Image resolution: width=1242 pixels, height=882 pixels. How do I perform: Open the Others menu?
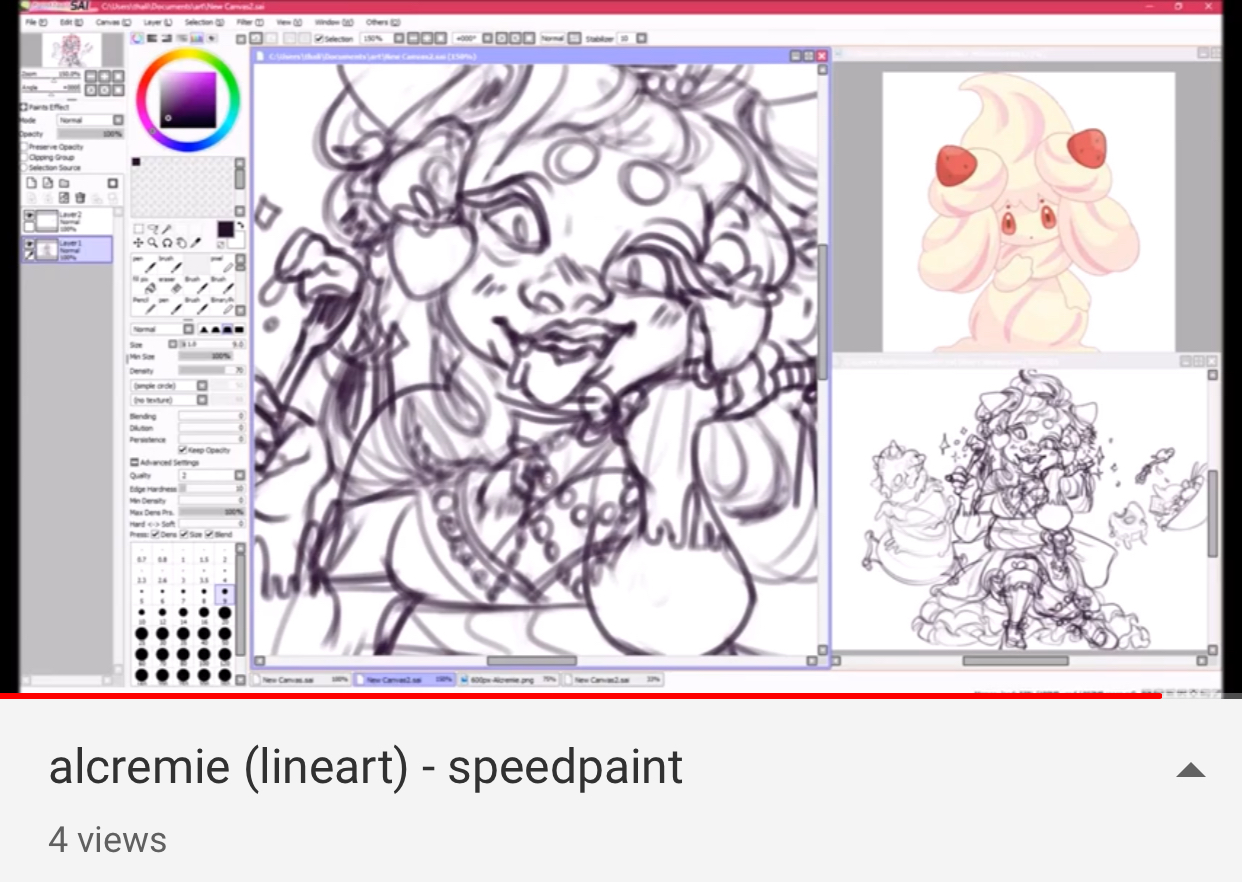[382, 21]
